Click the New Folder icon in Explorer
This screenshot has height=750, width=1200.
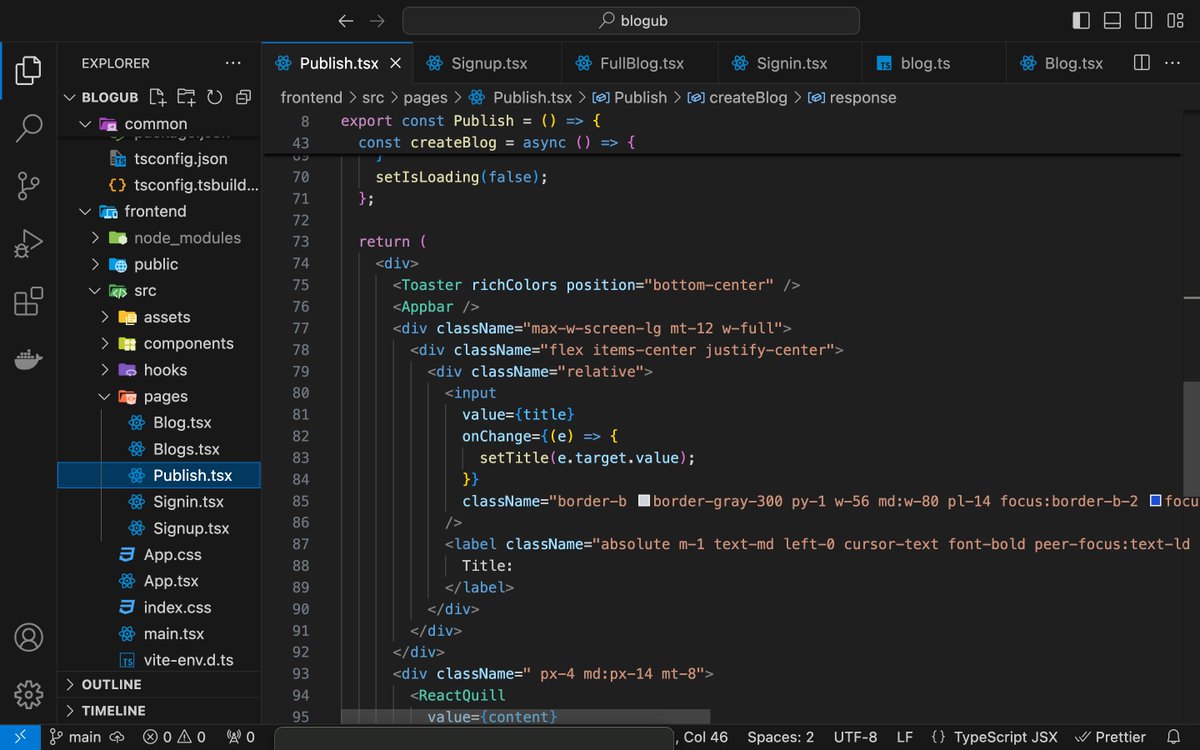186,97
